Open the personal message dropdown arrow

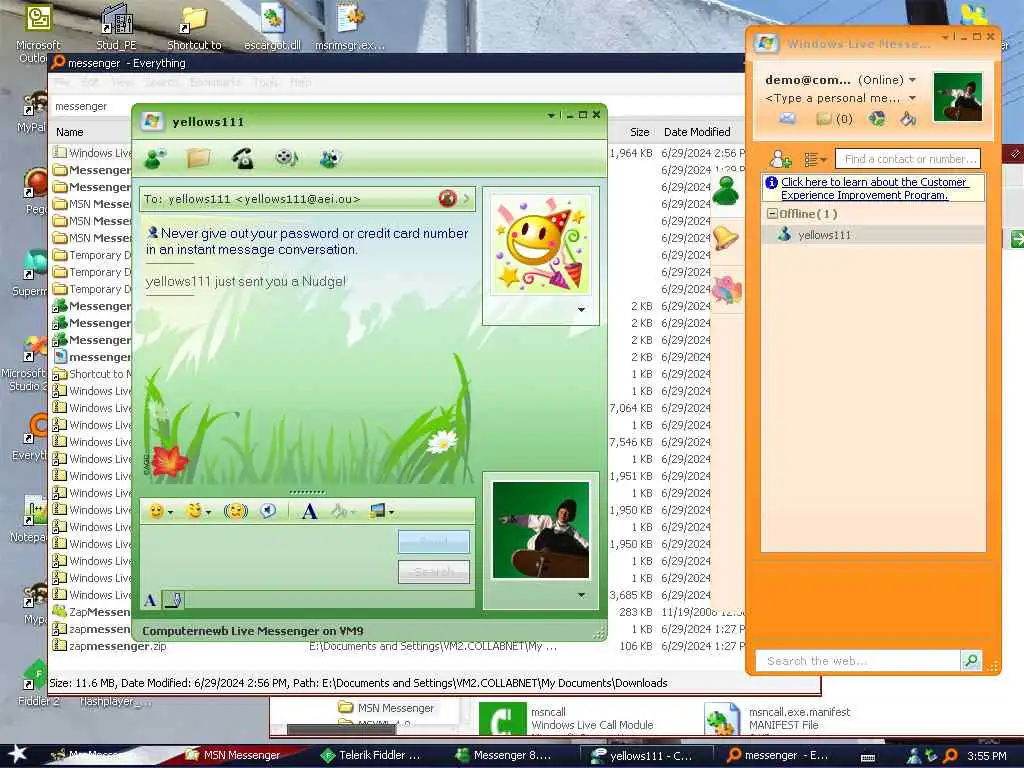click(x=912, y=98)
